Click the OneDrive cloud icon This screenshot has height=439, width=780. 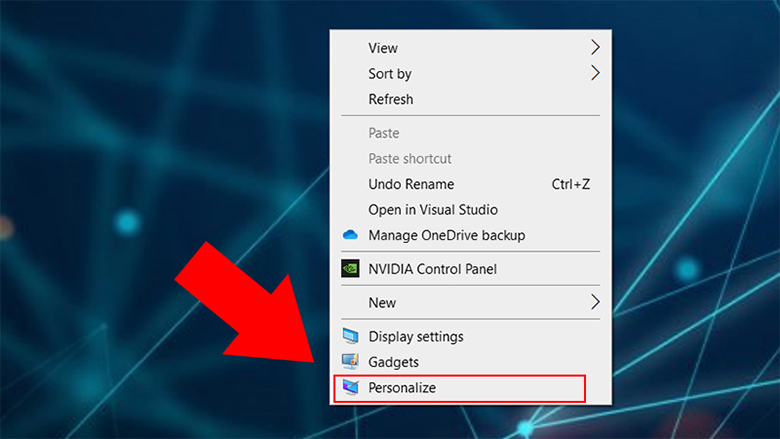pyautogui.click(x=350, y=235)
